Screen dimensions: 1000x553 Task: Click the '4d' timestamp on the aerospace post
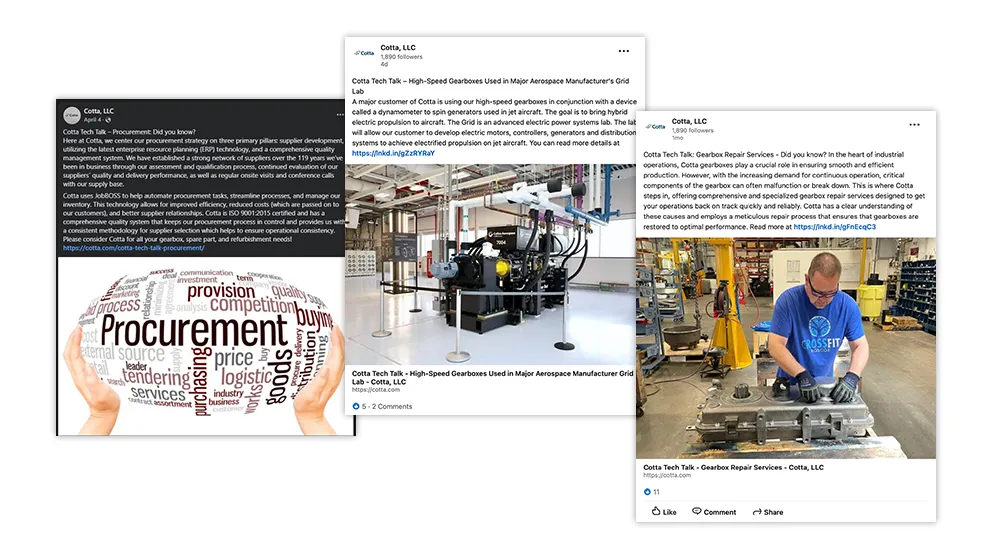click(x=384, y=64)
